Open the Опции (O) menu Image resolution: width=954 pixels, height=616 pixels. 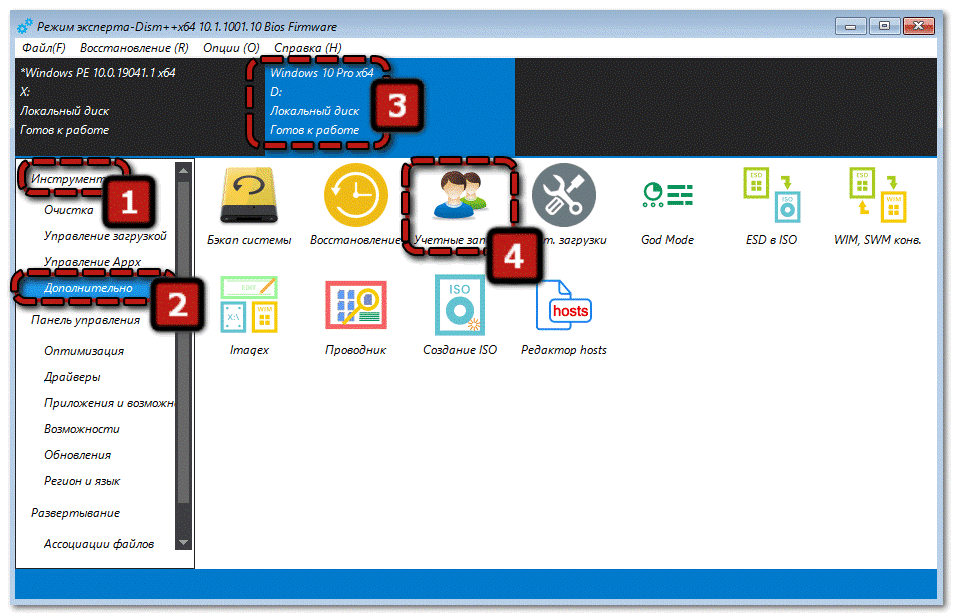[x=231, y=47]
